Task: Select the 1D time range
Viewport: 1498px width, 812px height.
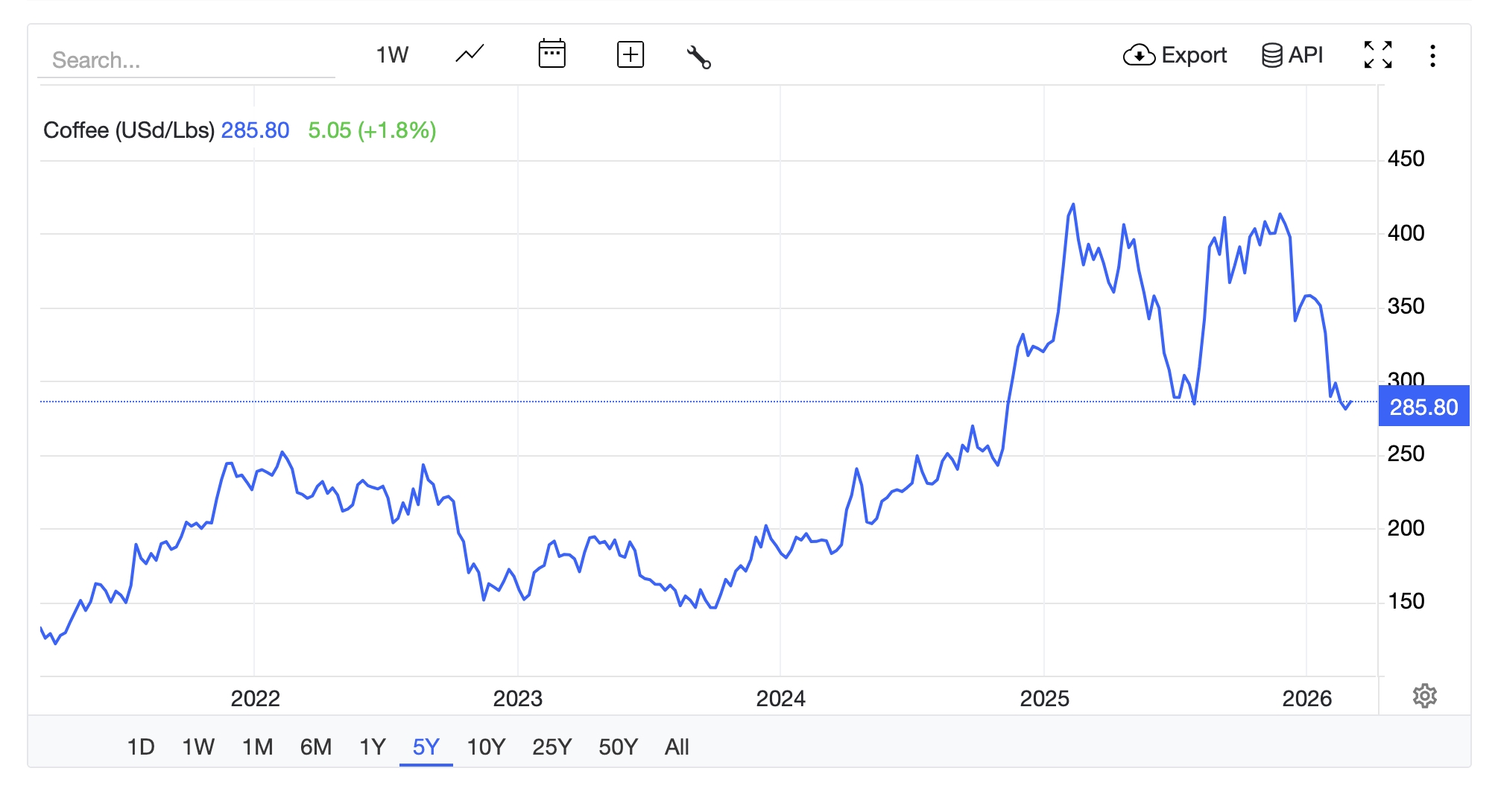Action: tap(140, 746)
